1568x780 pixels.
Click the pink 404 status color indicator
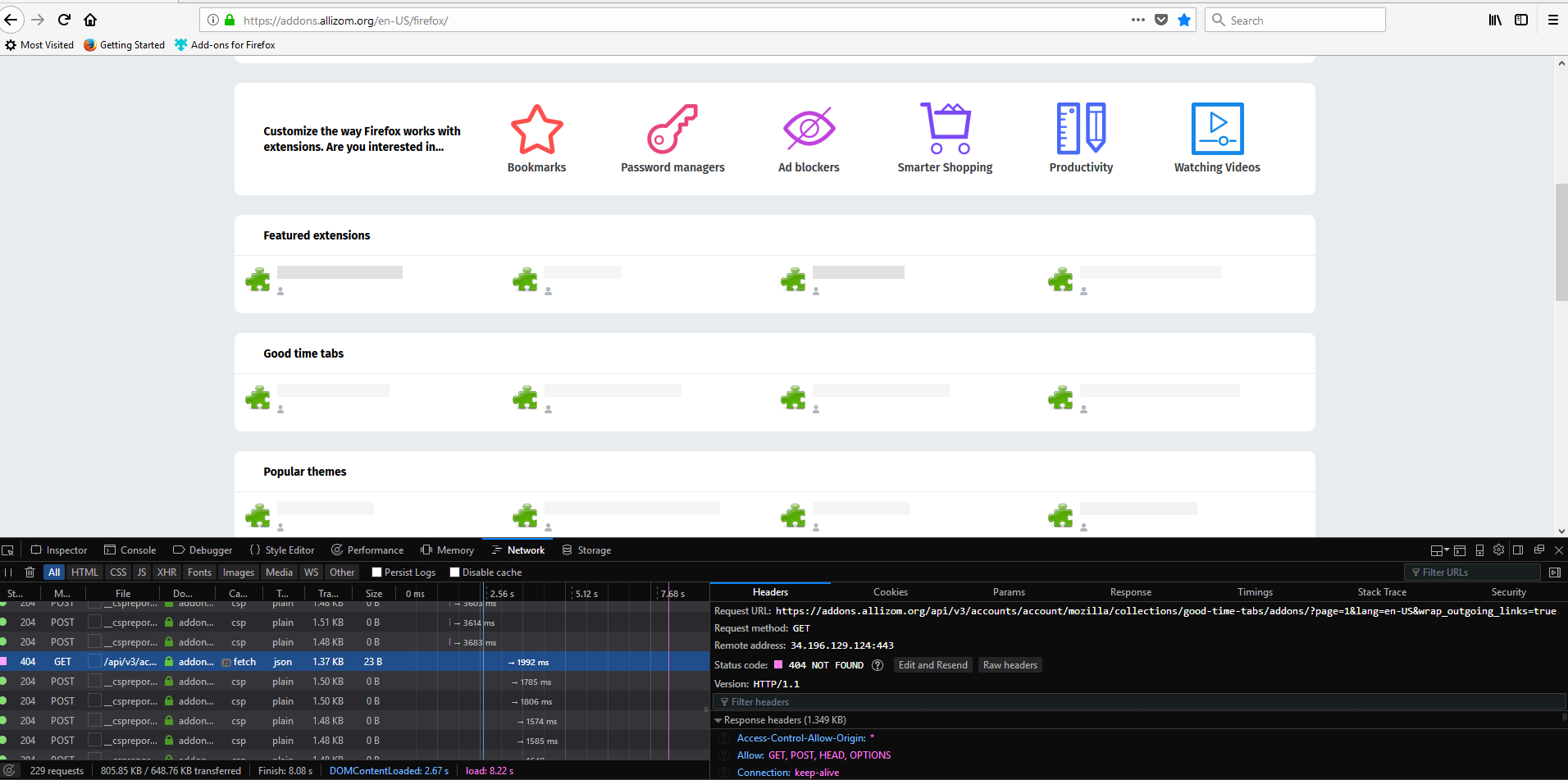click(778, 665)
